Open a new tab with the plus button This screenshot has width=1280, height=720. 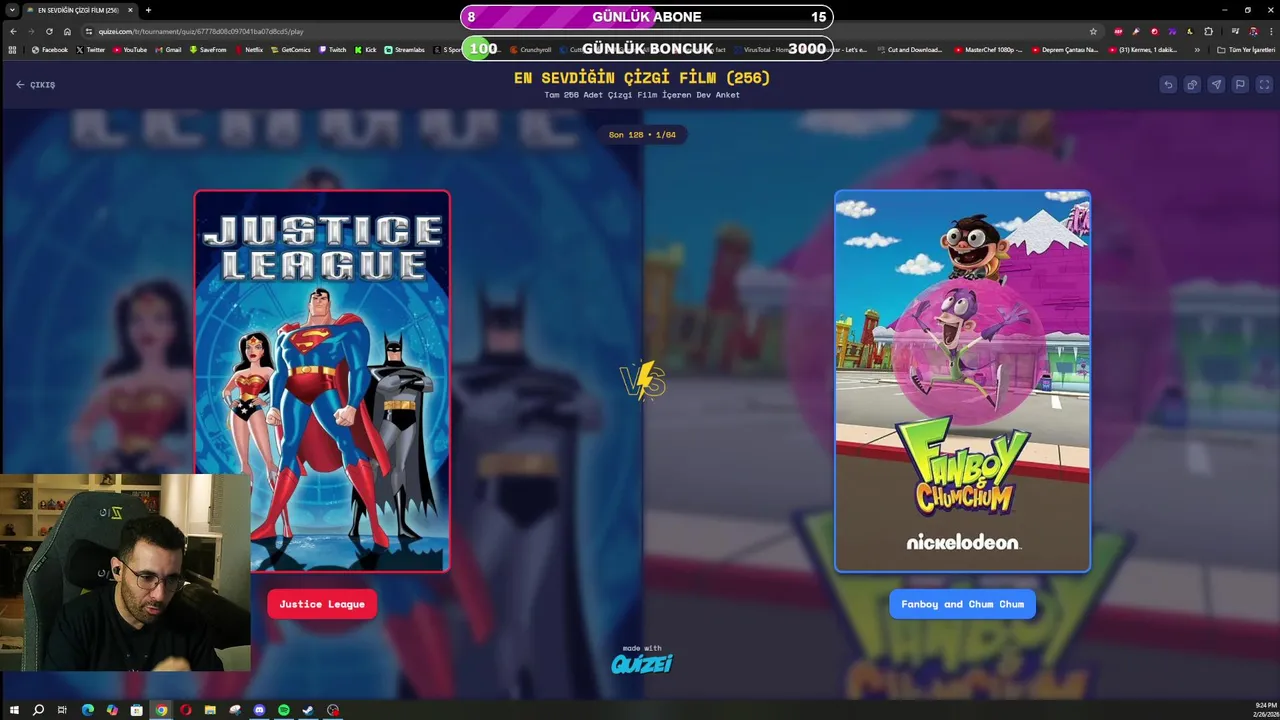click(x=148, y=10)
